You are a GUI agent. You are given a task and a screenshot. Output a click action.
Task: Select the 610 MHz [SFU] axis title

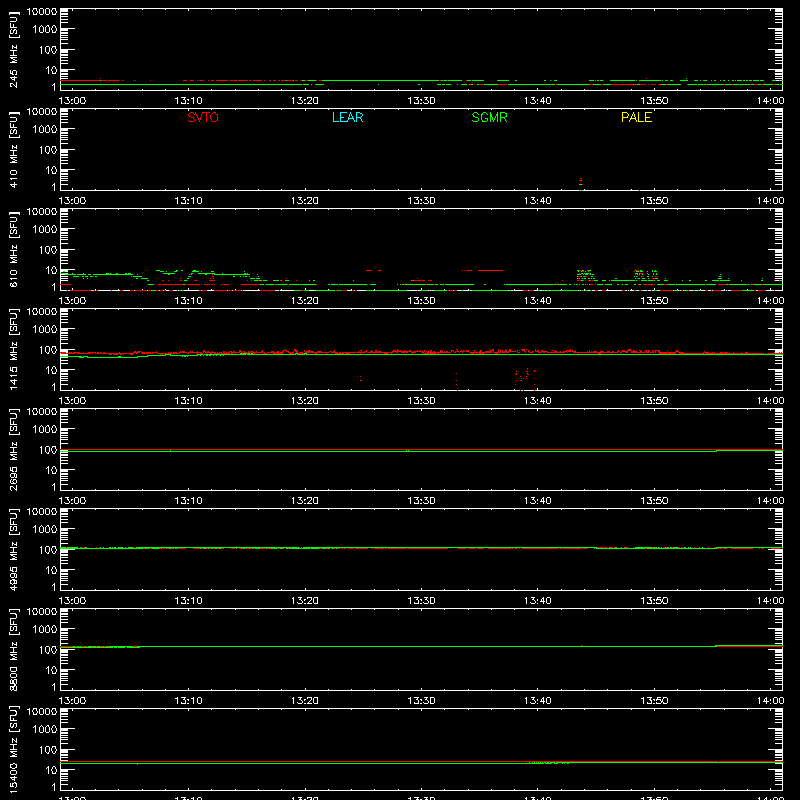(13, 250)
